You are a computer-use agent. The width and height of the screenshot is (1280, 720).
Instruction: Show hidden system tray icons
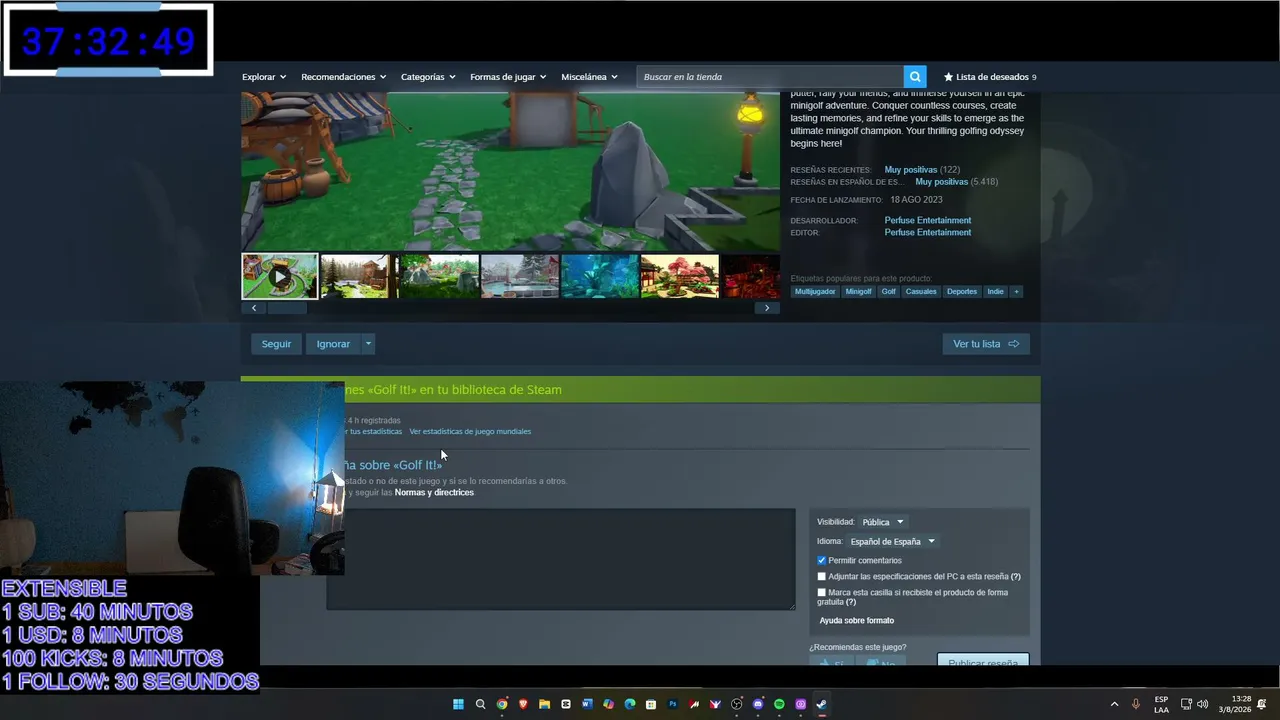click(1114, 704)
